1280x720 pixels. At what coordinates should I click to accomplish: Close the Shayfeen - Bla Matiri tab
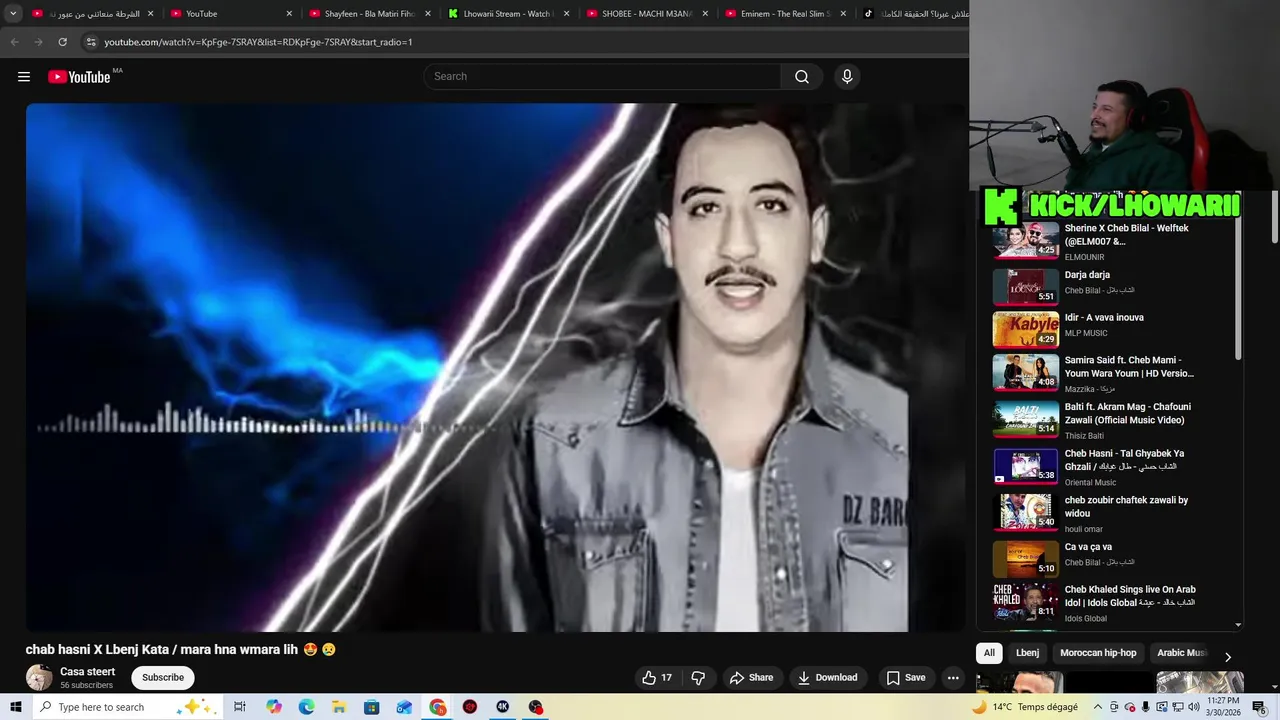[428, 14]
